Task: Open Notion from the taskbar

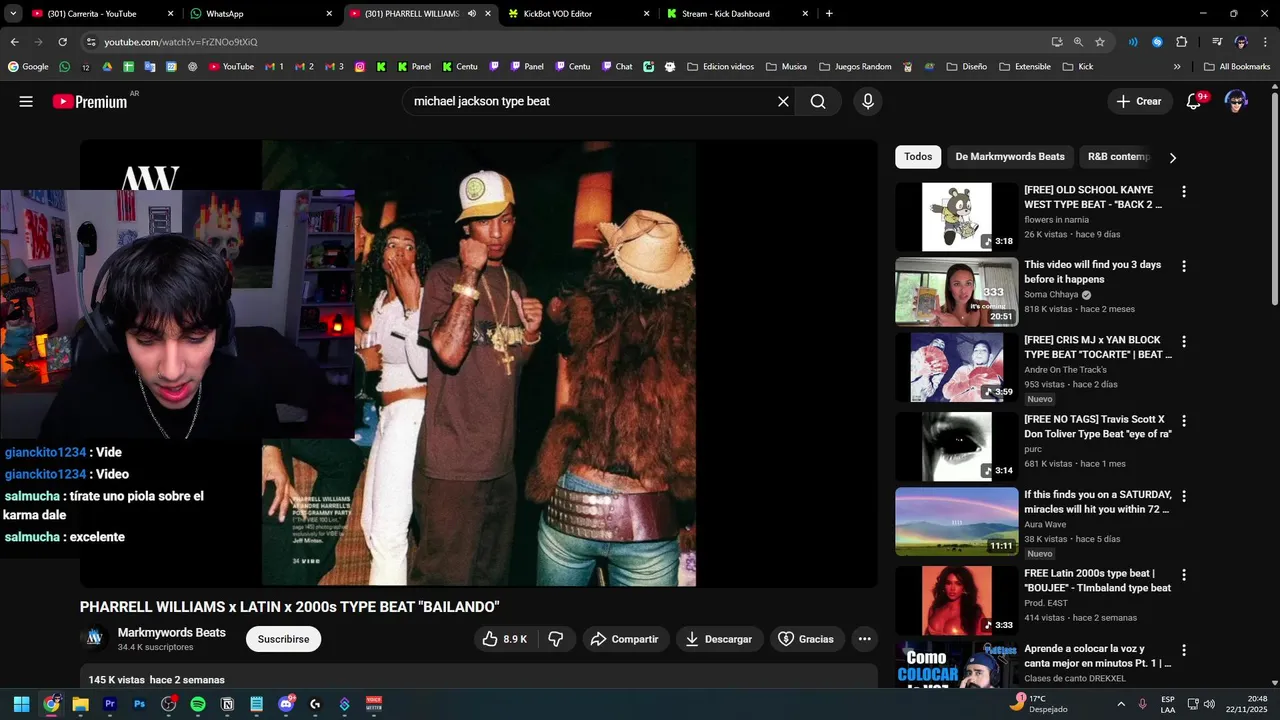Action: [227, 704]
